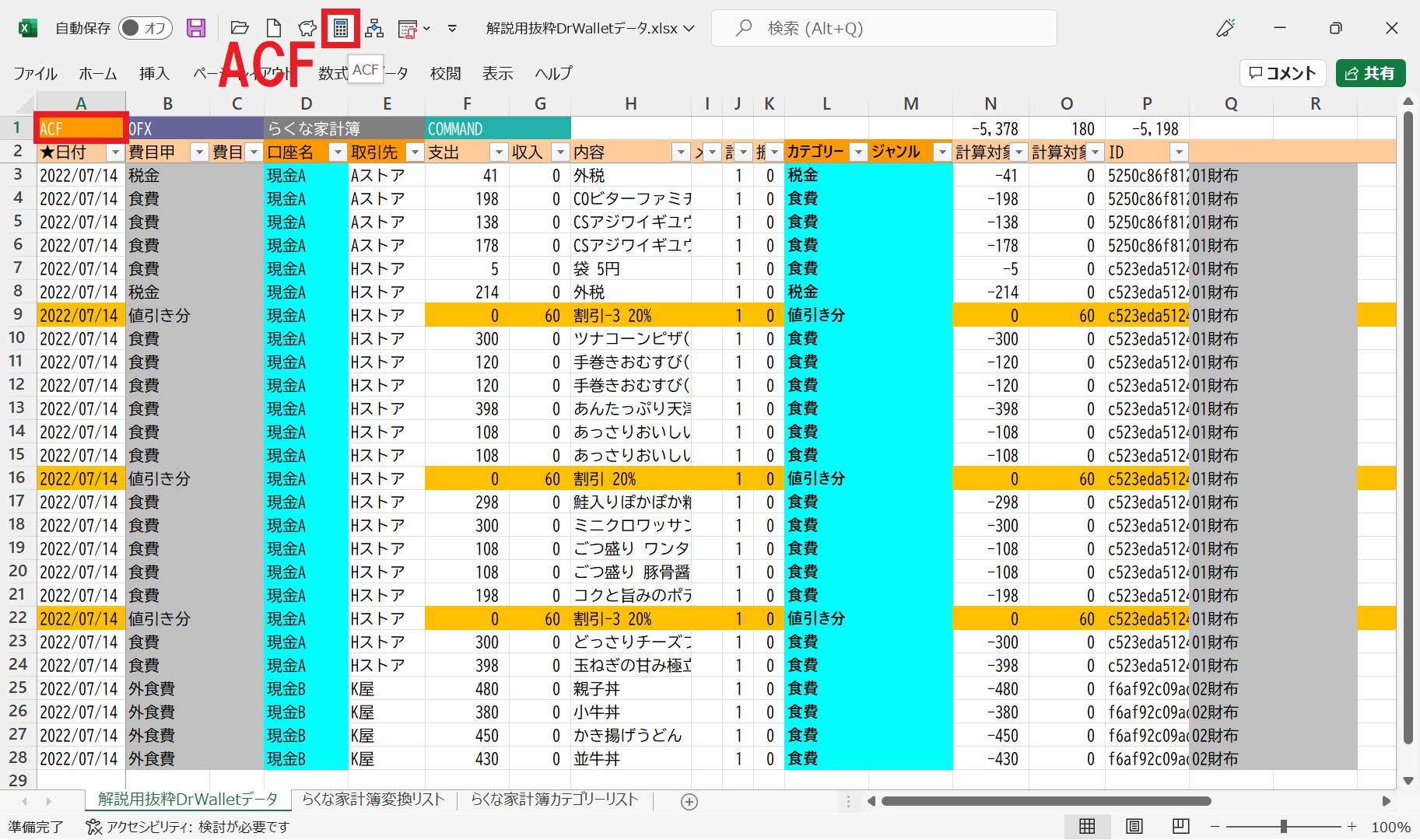The image size is (1420, 840).
Task: Click the New blank document icon
Action: [273, 29]
